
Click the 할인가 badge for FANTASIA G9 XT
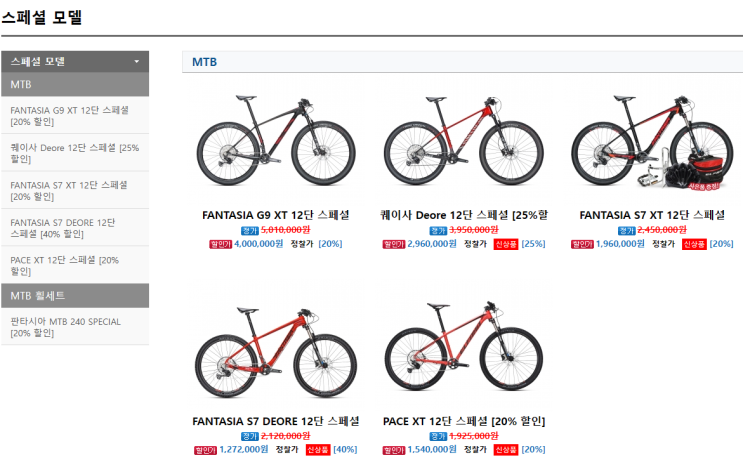pyautogui.click(x=220, y=244)
